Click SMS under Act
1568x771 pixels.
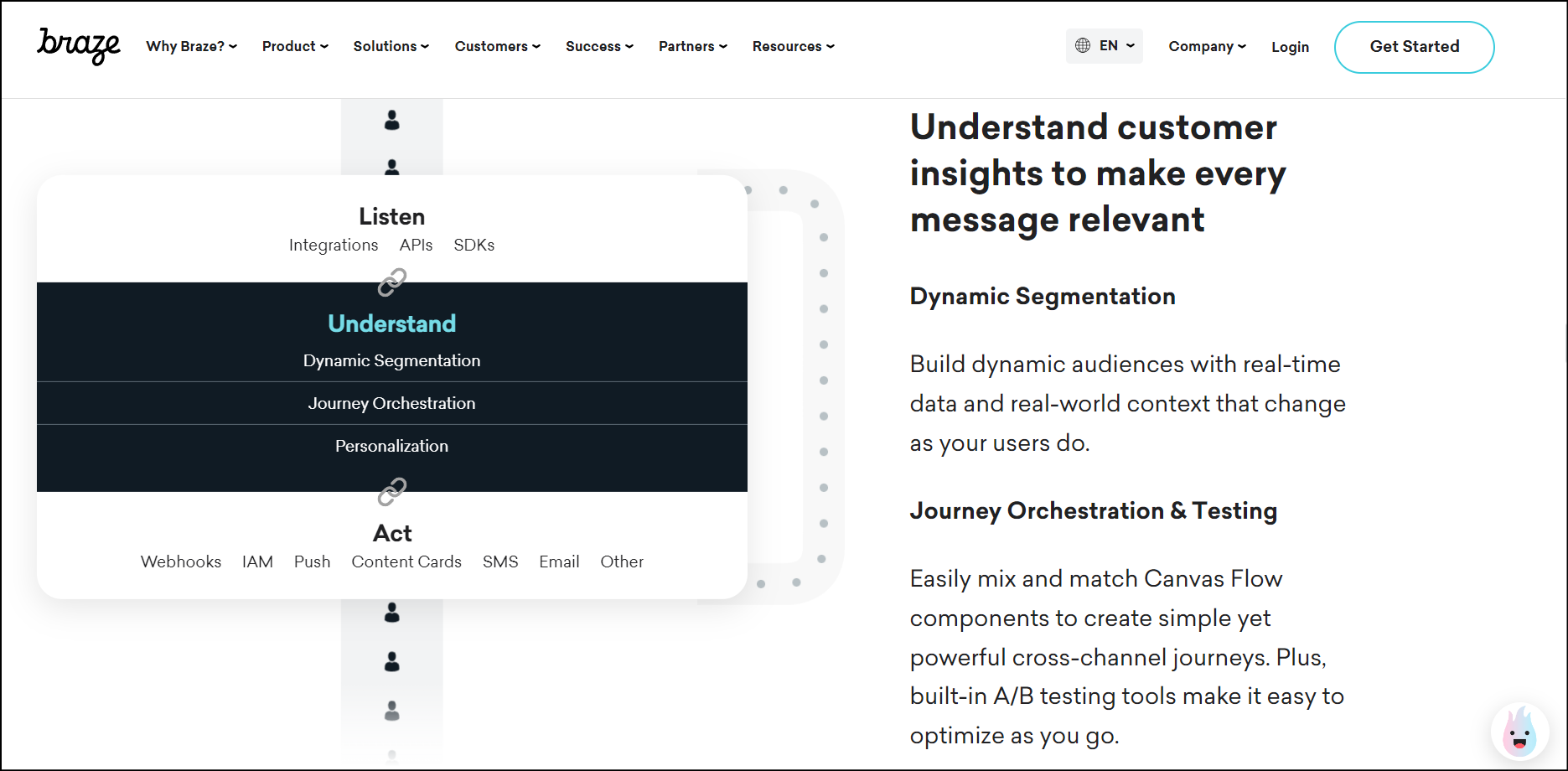500,561
